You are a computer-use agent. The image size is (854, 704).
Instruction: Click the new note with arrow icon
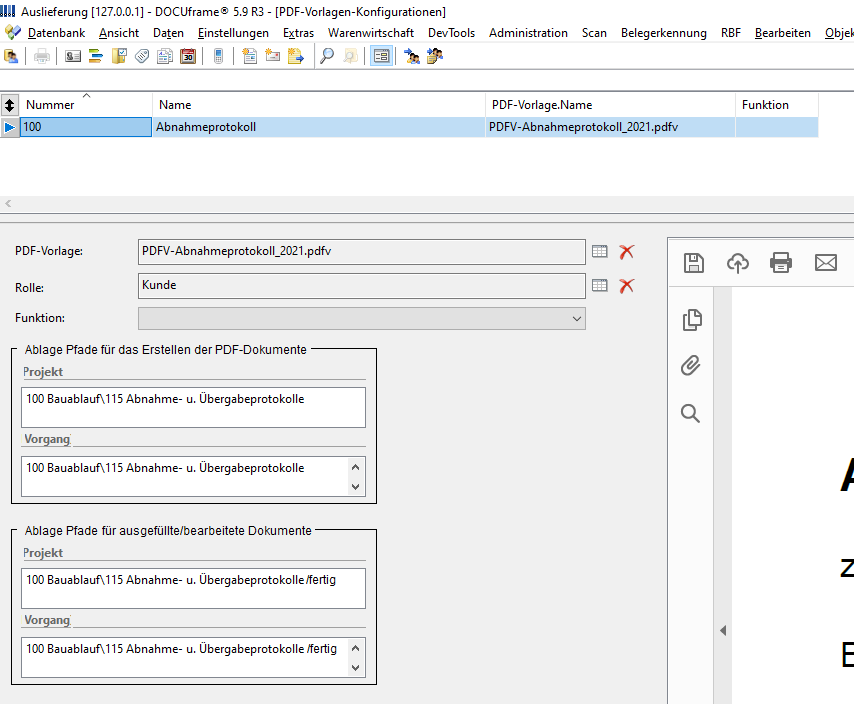296,56
